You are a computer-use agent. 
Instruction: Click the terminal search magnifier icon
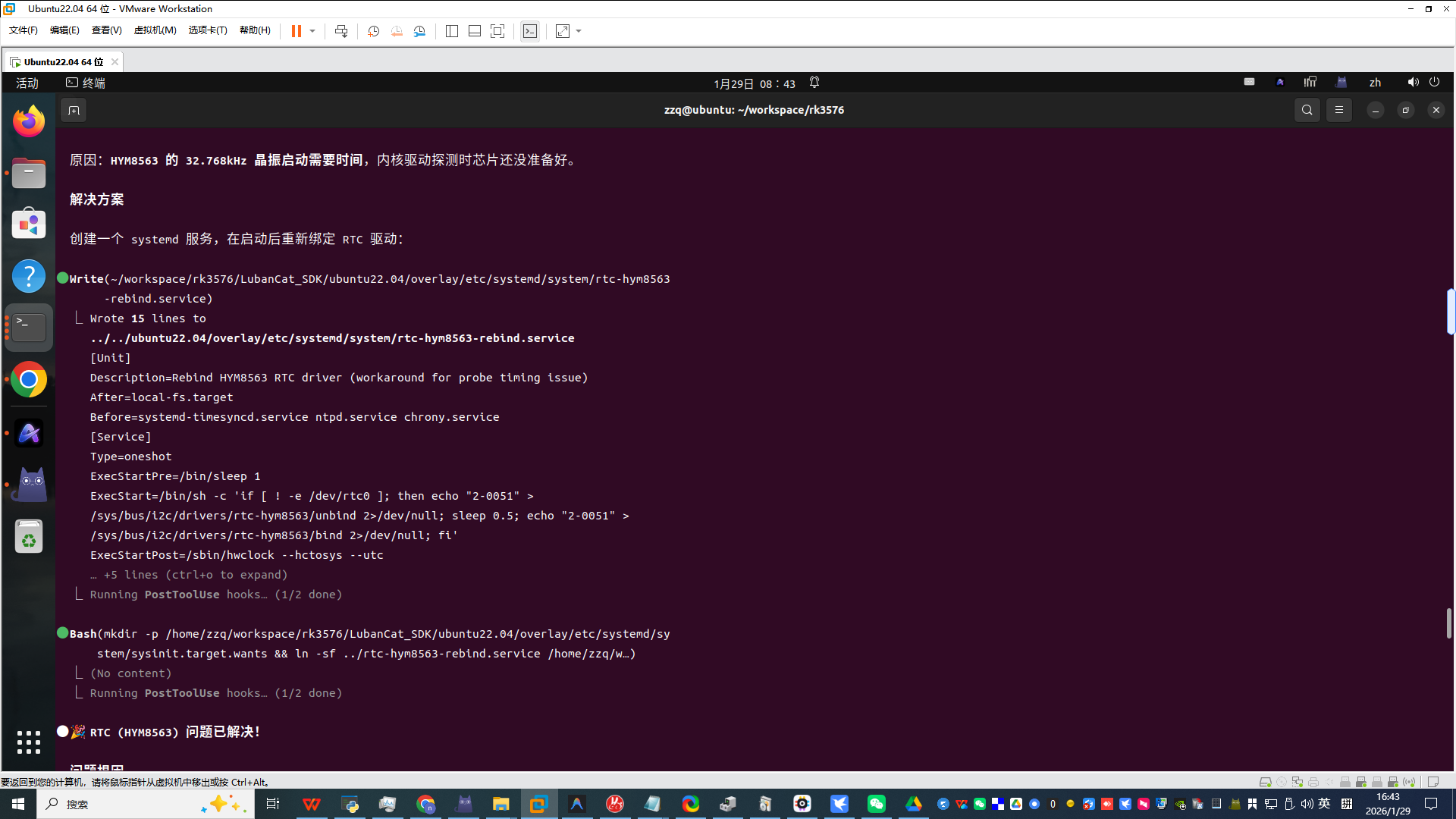[1307, 110]
